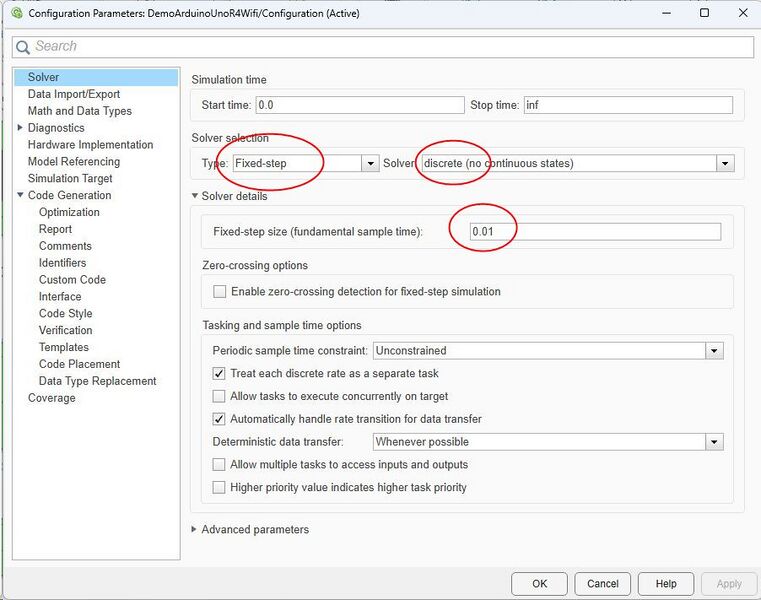Viewport: 761px width, 600px height.
Task: Open Data Type Replacement settings
Action: [98, 381]
